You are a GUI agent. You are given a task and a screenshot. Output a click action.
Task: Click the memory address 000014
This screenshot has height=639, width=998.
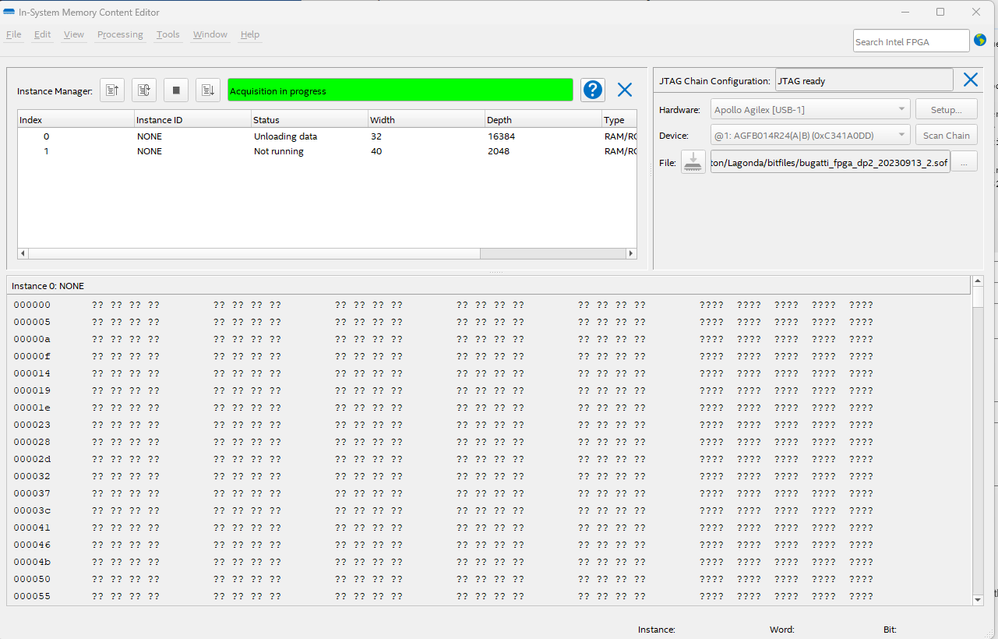pos(32,374)
